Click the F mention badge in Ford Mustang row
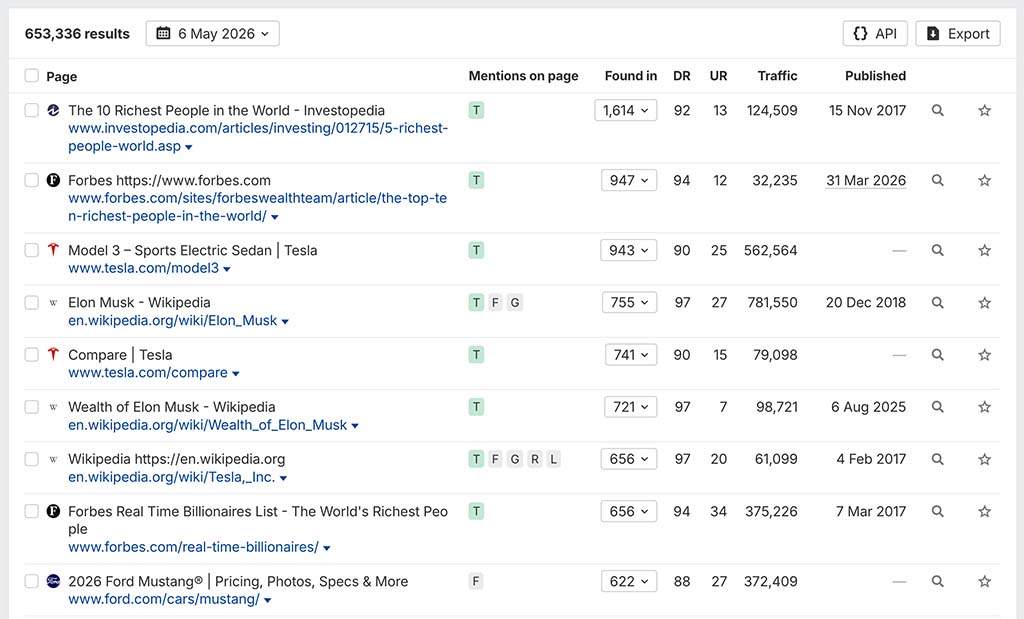The width and height of the screenshot is (1024, 619). pos(476,581)
